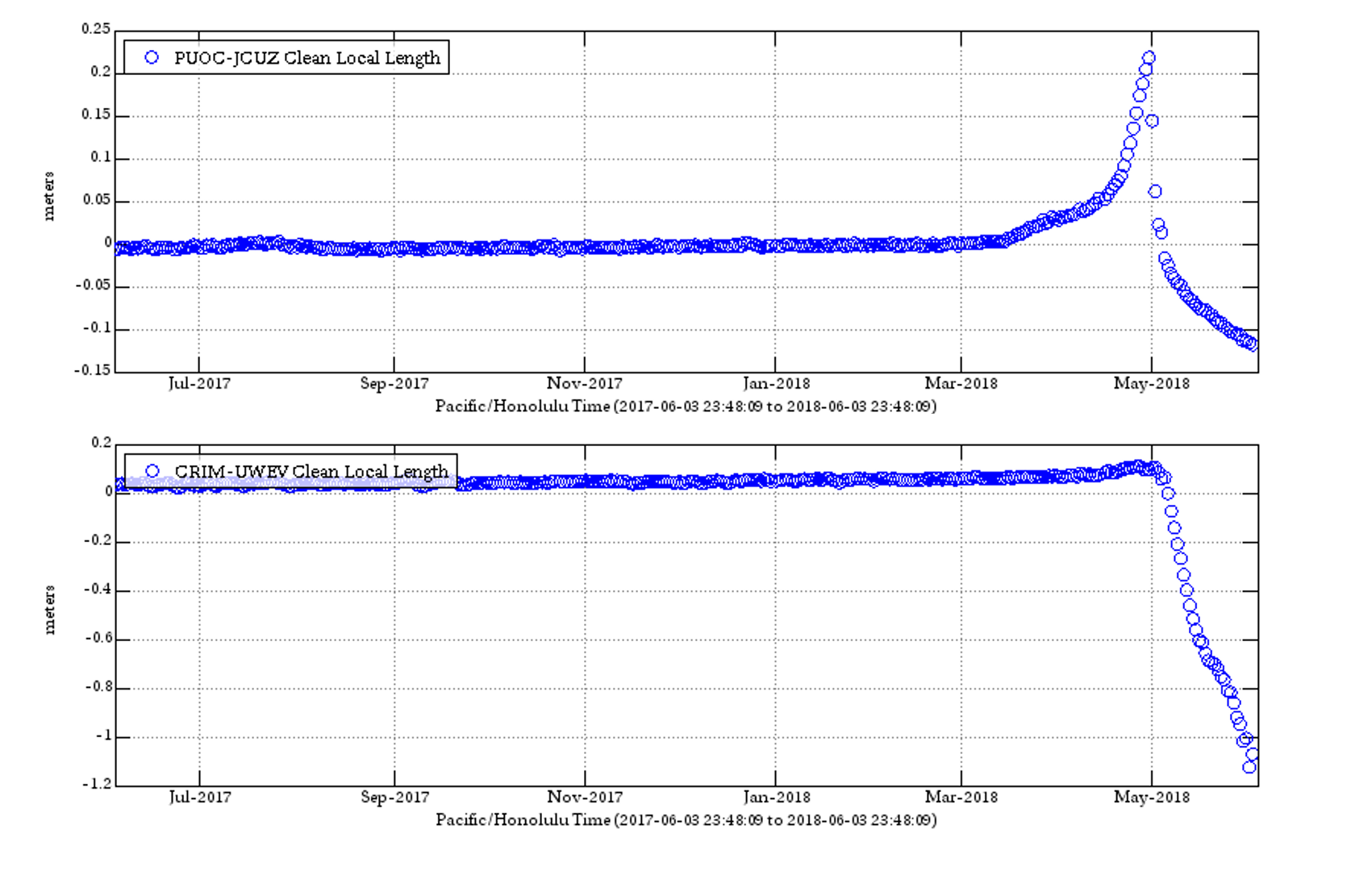This screenshot has width=1372, height=871.
Task: Click the bottom plot's meters y-axis label
Action: (x=49, y=610)
